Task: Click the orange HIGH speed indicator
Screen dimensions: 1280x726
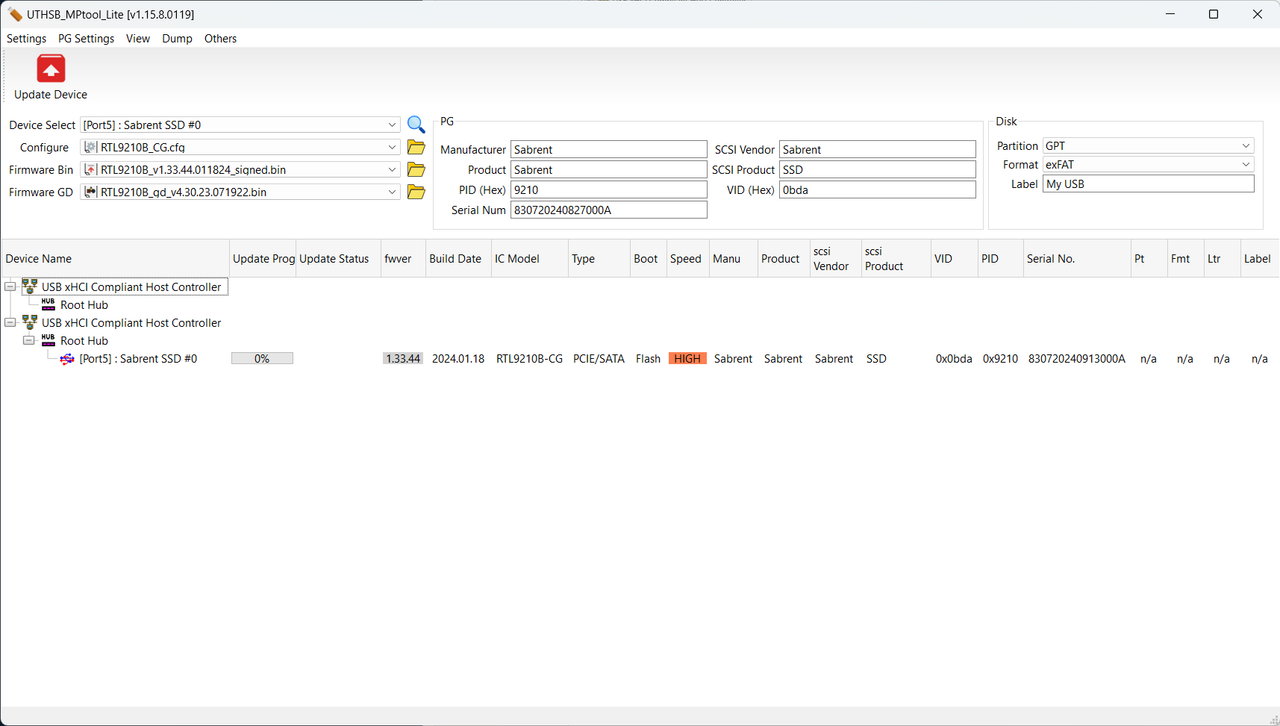Action: [x=688, y=358]
